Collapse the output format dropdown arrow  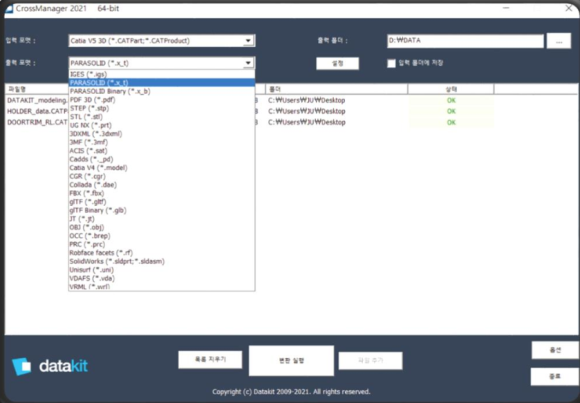248,63
